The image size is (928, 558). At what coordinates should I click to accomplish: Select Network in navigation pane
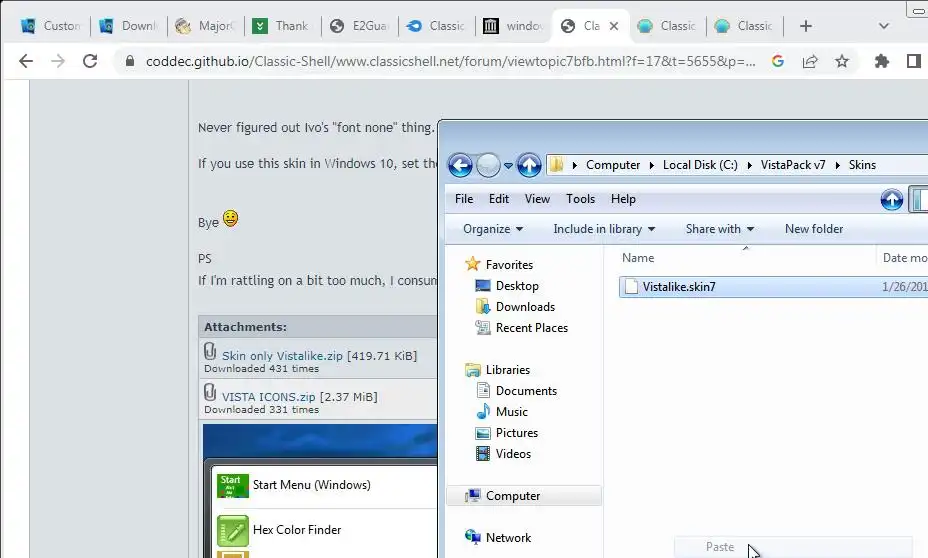tap(508, 537)
